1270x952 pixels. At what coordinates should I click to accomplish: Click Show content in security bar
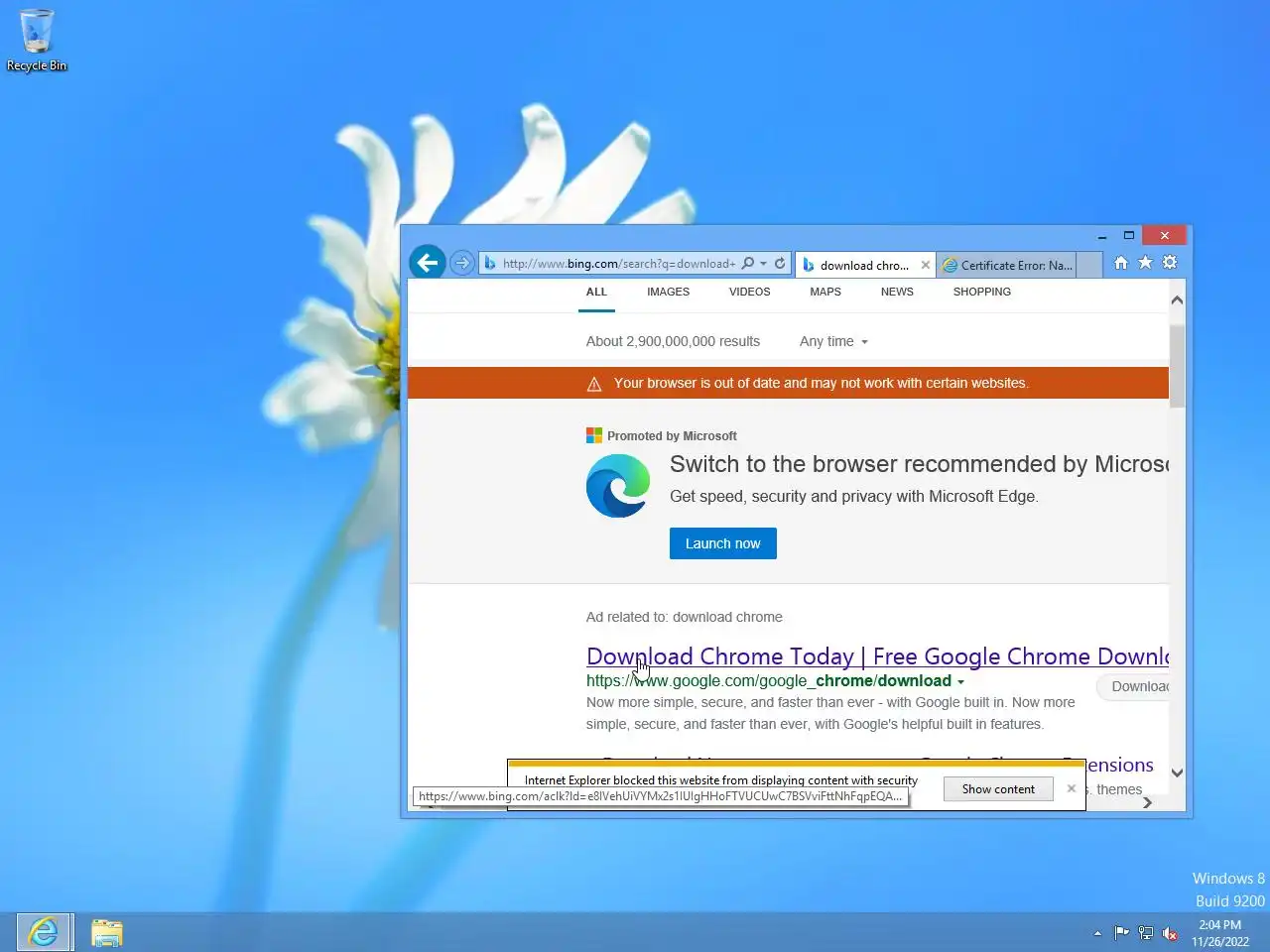click(998, 789)
